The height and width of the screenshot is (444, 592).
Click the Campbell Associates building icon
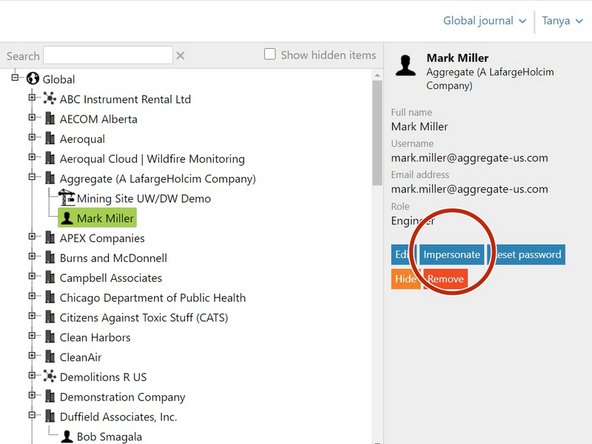point(50,277)
